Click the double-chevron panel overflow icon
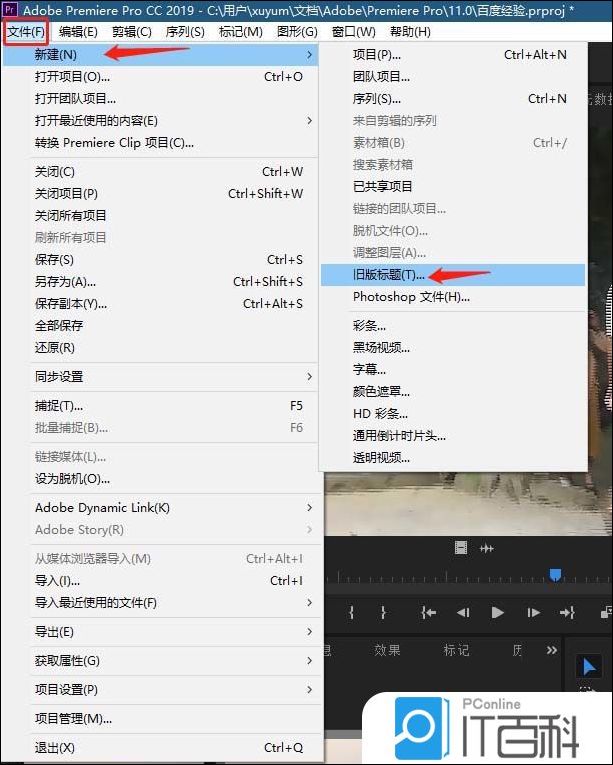The image size is (613, 765). coord(552,650)
